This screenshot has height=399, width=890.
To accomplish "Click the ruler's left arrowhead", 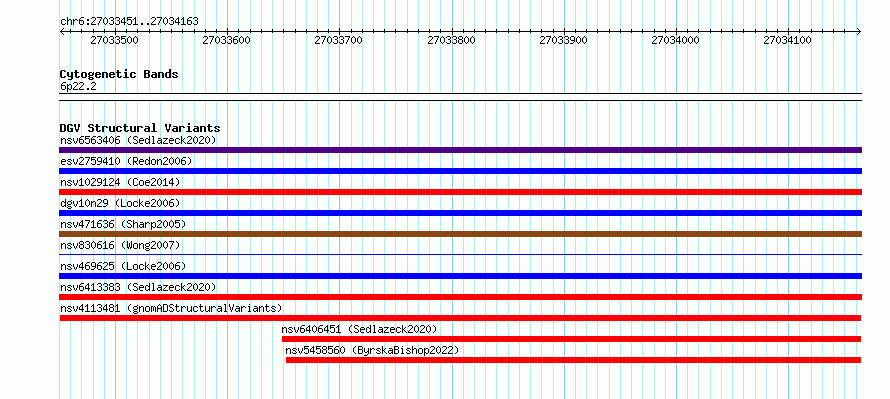I will pos(62,32).
